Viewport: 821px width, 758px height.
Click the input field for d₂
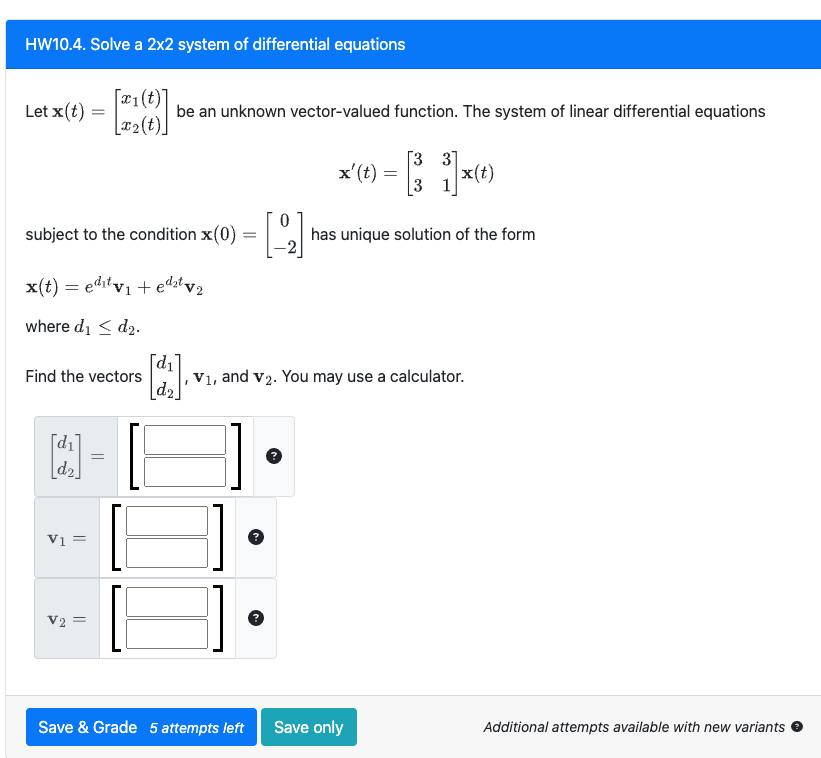(x=184, y=472)
